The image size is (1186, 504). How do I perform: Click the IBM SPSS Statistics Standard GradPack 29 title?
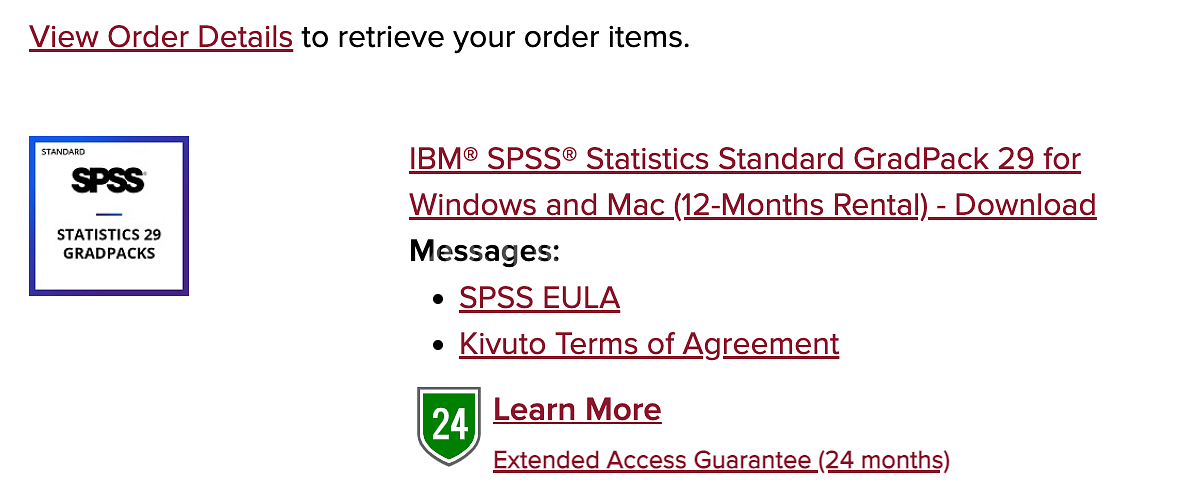click(745, 159)
